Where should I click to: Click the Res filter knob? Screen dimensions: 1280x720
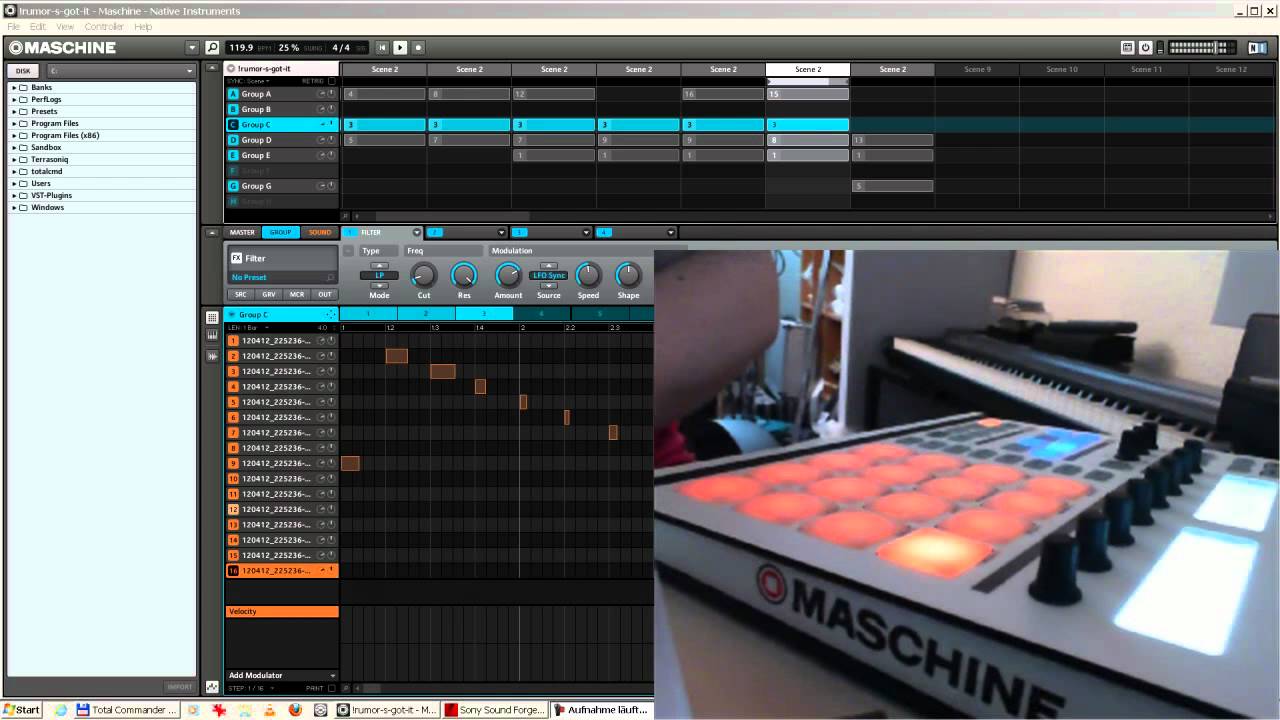tap(464, 275)
